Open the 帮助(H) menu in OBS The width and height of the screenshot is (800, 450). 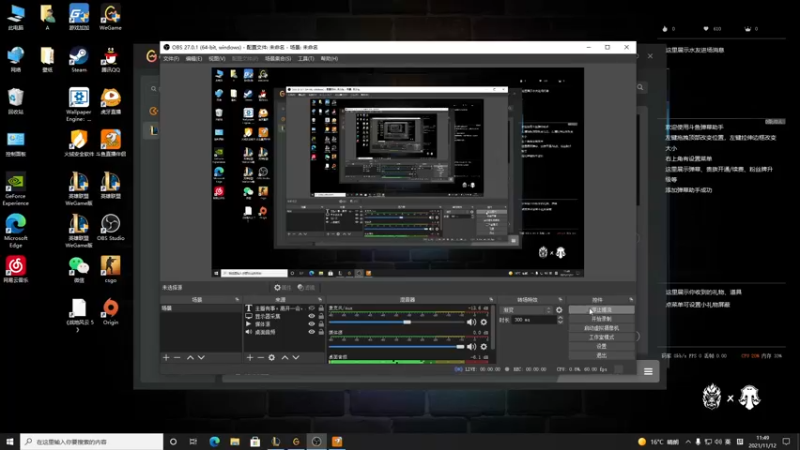(x=329, y=59)
